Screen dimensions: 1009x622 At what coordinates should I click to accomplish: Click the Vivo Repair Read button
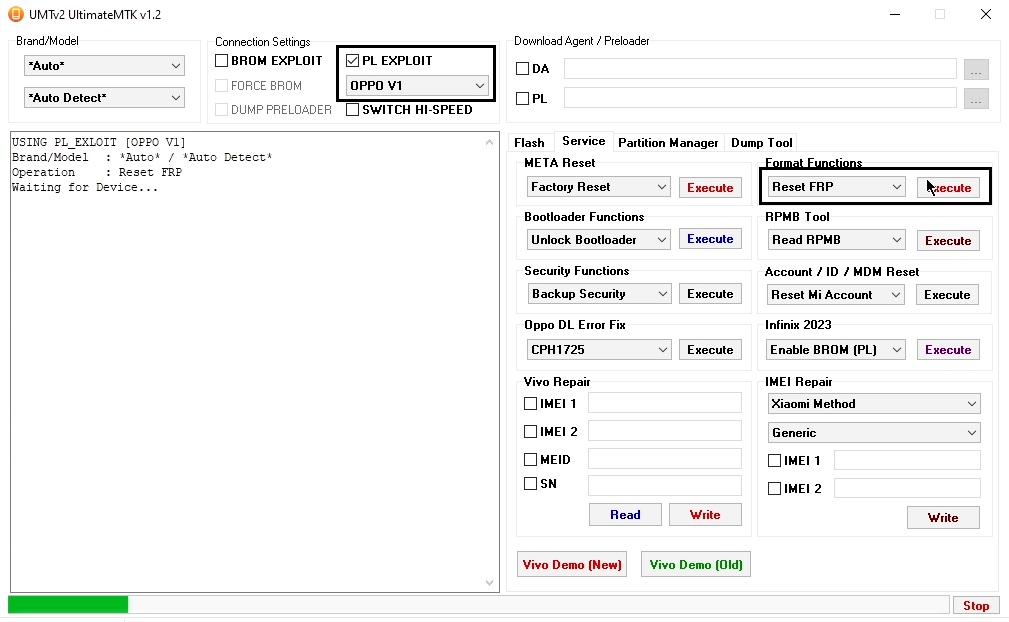(625, 515)
